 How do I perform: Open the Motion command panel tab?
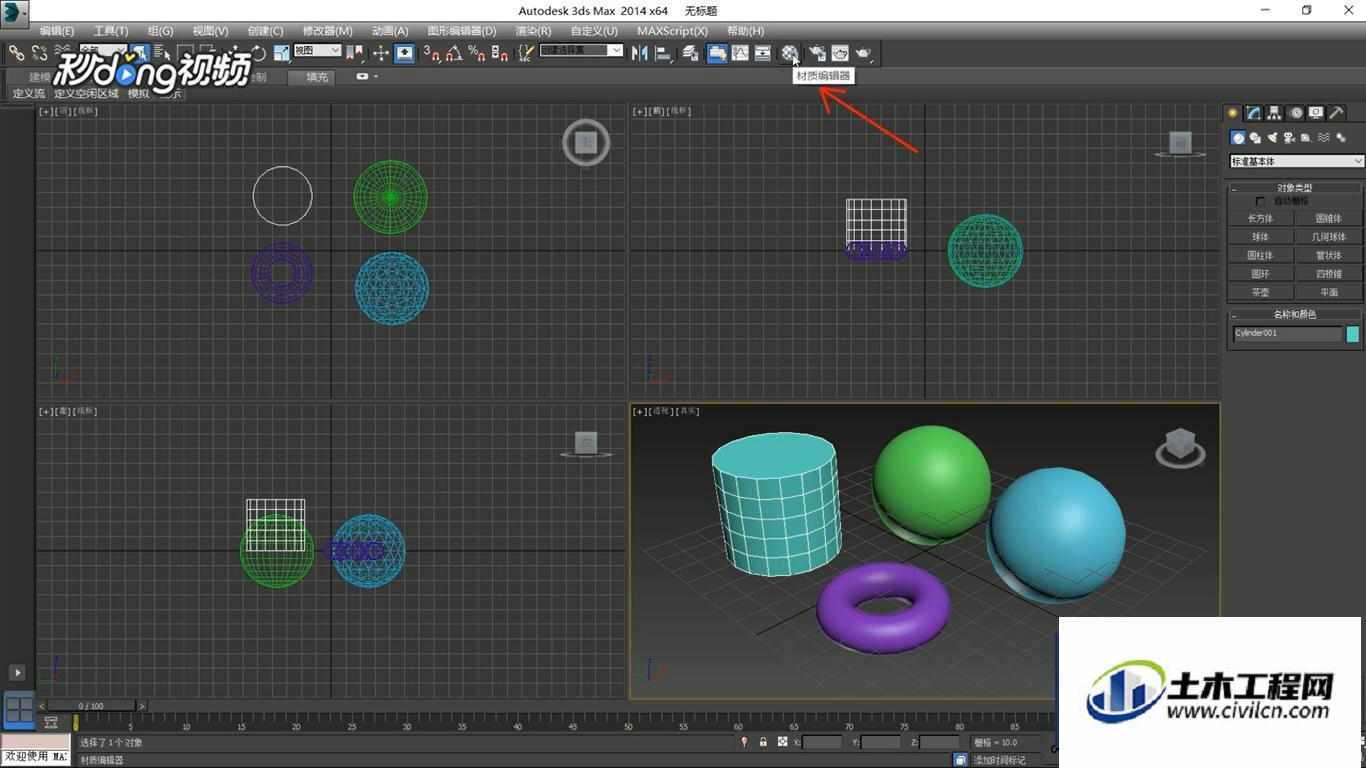tap(1296, 113)
